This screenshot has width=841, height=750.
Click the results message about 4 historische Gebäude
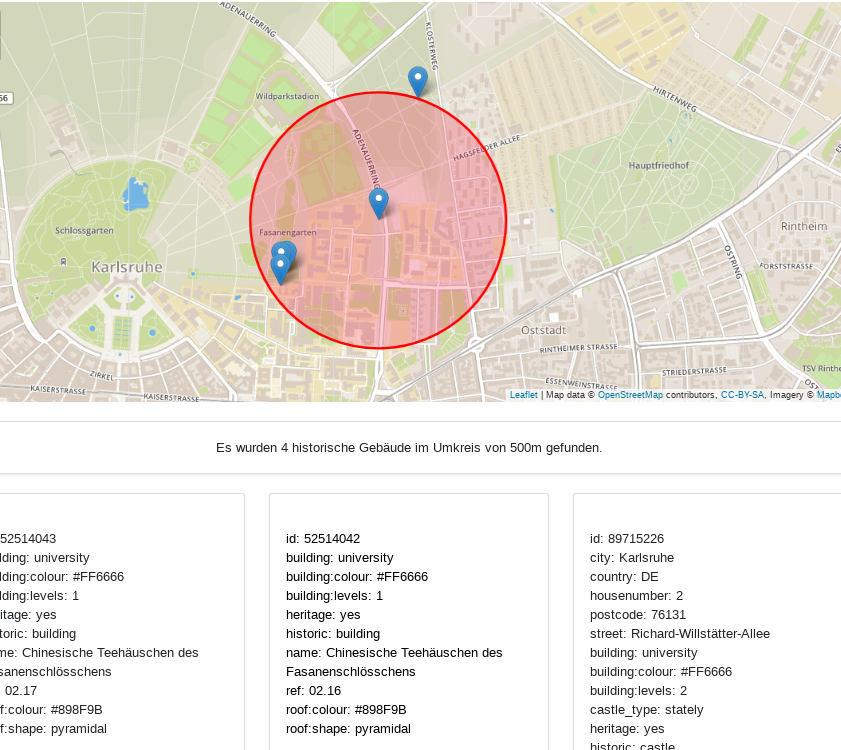coord(409,447)
